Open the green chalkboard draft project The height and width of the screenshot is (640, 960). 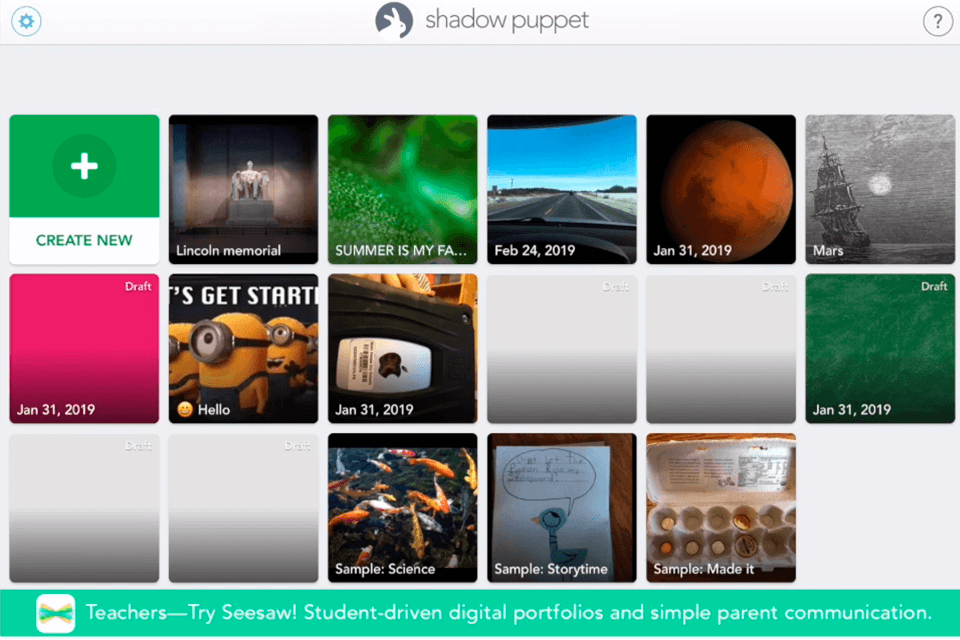tap(880, 348)
